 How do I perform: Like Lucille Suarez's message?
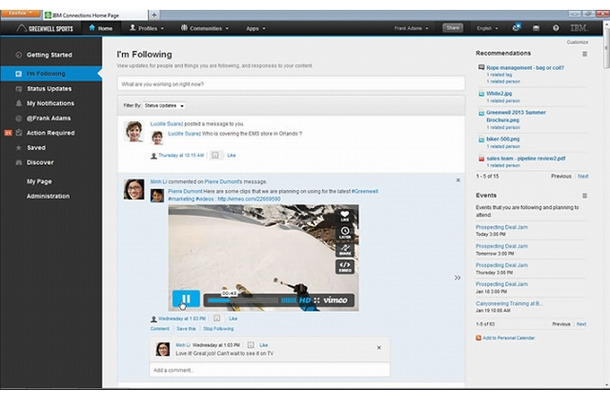coord(231,155)
